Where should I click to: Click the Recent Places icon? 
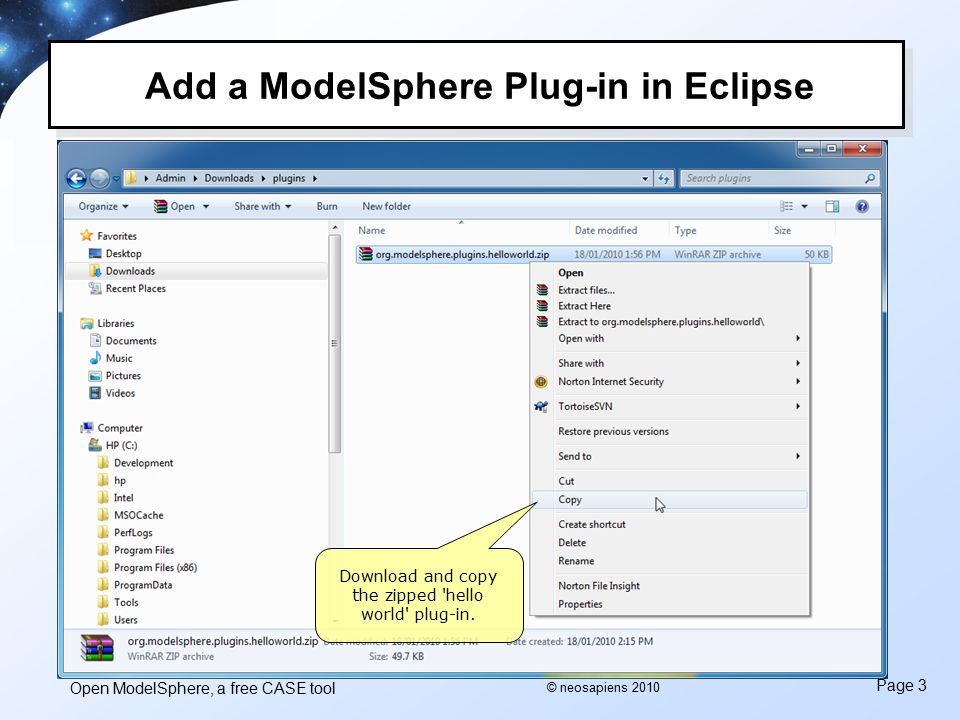[x=96, y=288]
